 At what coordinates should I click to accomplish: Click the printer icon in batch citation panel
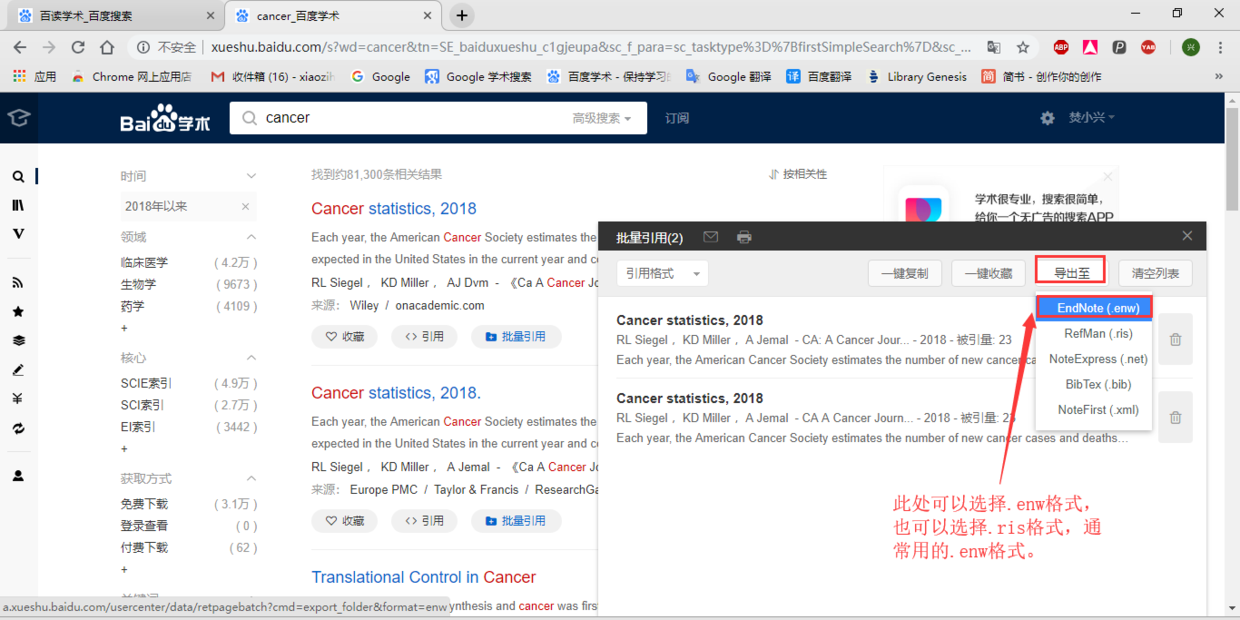coord(744,237)
